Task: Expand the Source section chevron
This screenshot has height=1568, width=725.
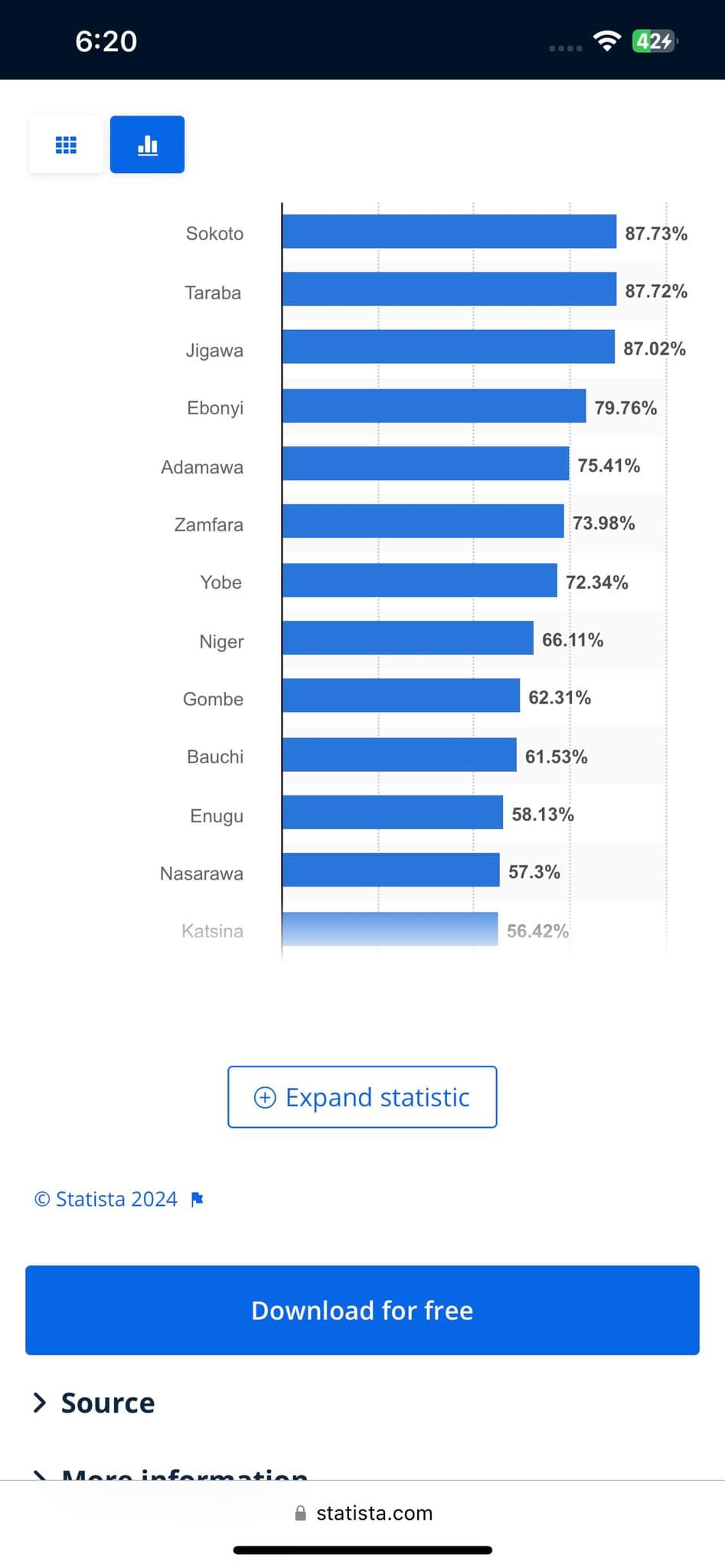Action: pos(40,1403)
